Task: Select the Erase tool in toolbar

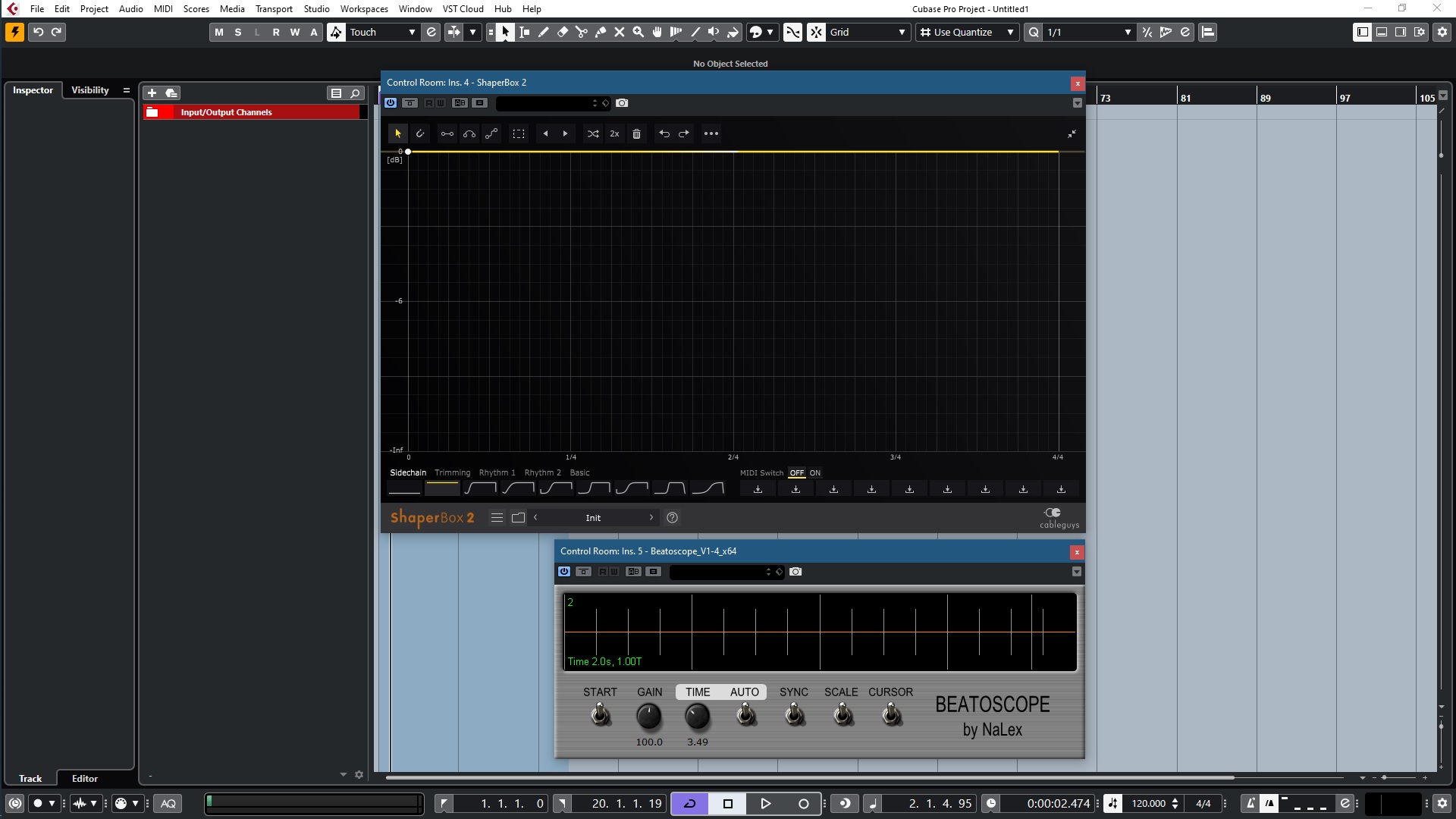Action: pos(562,32)
